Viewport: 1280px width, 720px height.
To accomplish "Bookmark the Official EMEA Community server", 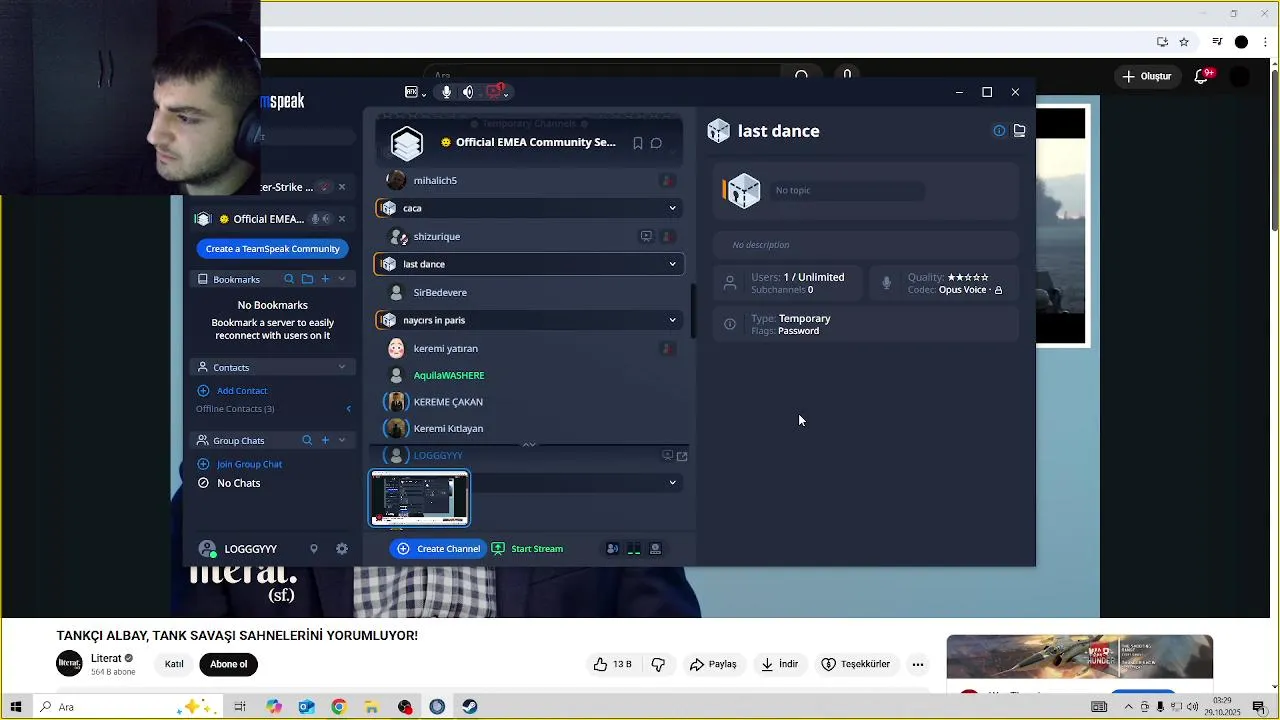I will [x=637, y=143].
